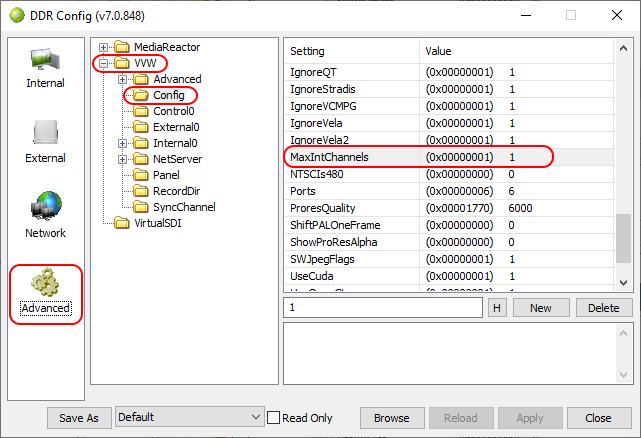Click the SyncChannel folder icon
641x438 pixels.
[x=141, y=207]
